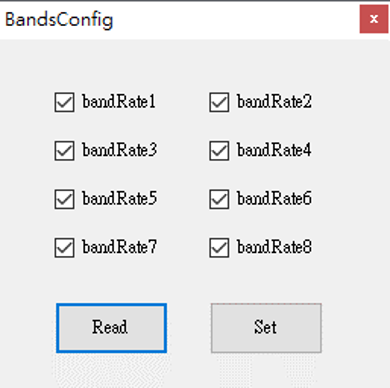Uncheck the bandRate1 checkbox box

(x=64, y=102)
